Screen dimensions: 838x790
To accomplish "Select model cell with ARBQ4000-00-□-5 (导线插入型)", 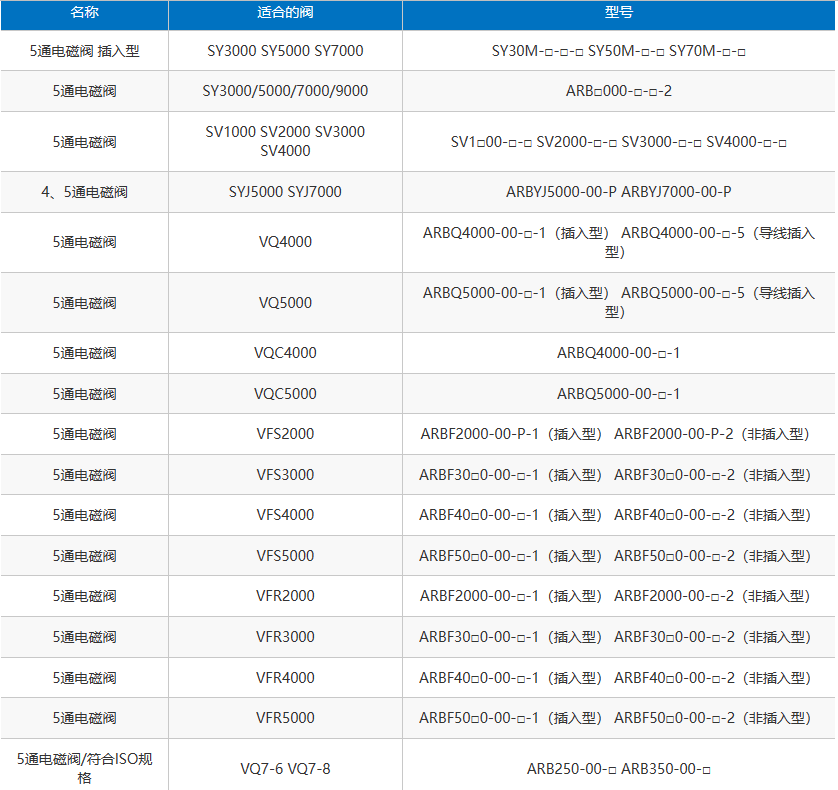I will (x=618, y=242).
